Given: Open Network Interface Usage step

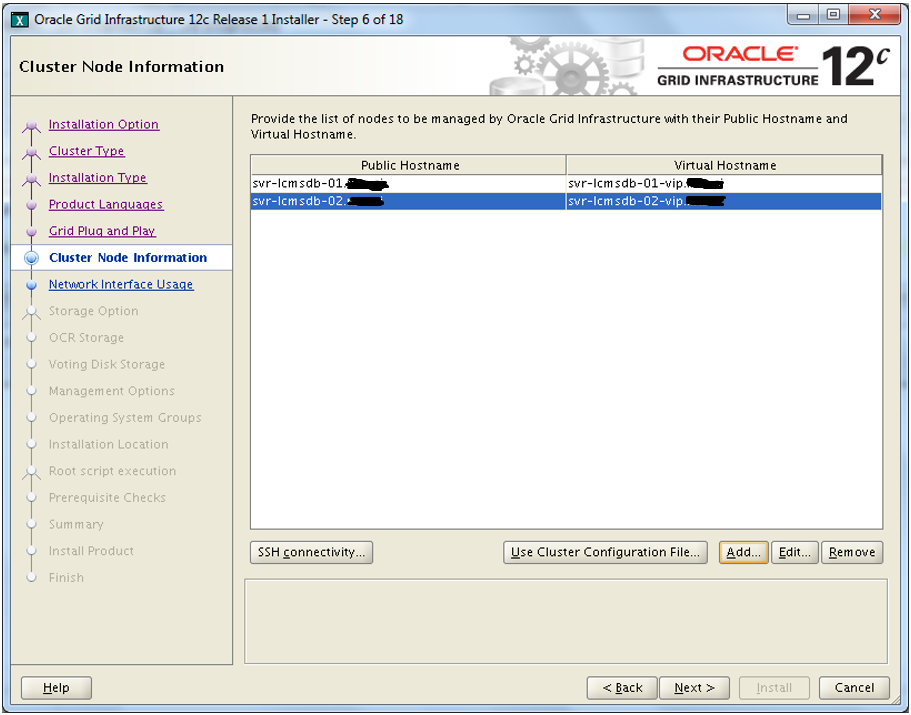Looking at the screenshot, I should pos(121,285).
